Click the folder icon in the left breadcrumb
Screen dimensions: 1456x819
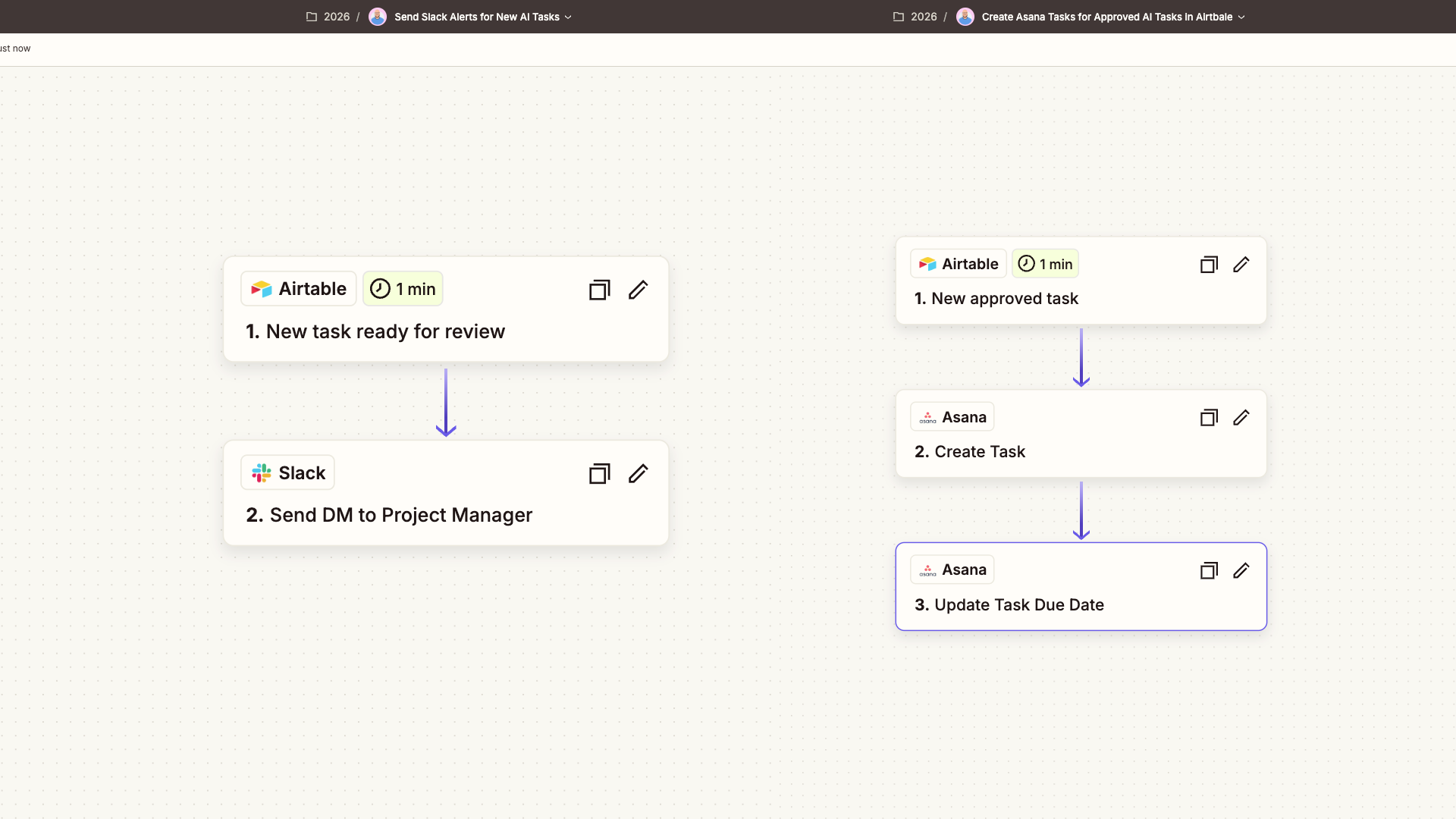[311, 16]
